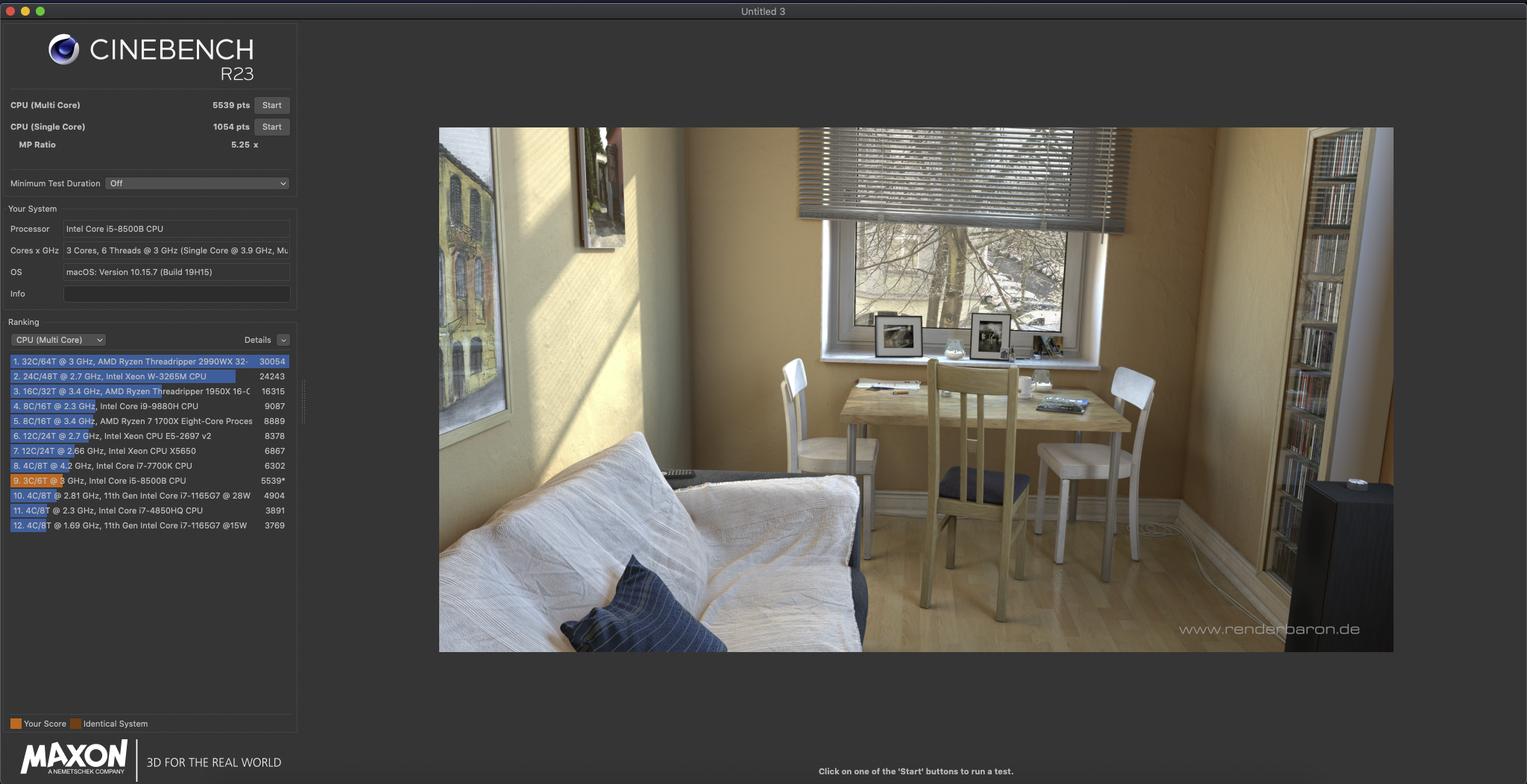Select the Intel Core i9-9880H ranking row
Screen dimensions: 1527x784
coord(149,406)
